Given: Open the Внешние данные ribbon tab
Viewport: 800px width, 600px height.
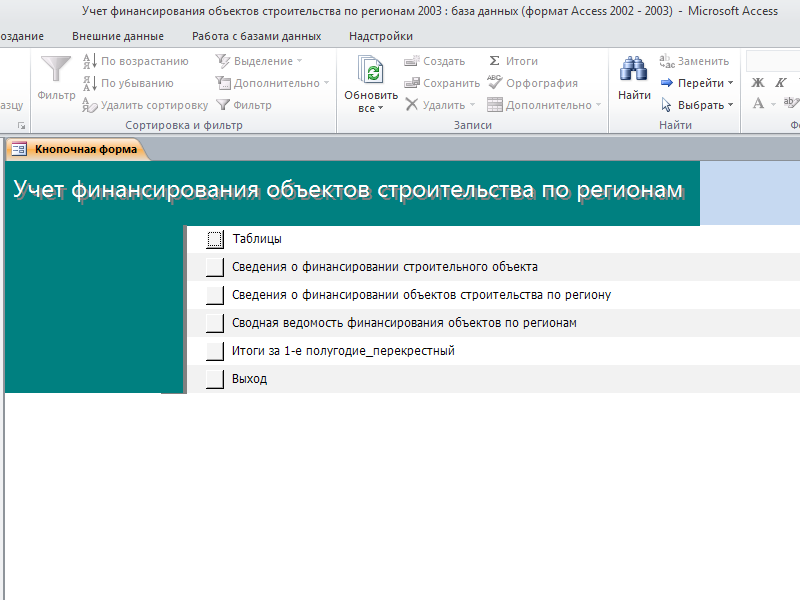Looking at the screenshot, I should point(118,36).
